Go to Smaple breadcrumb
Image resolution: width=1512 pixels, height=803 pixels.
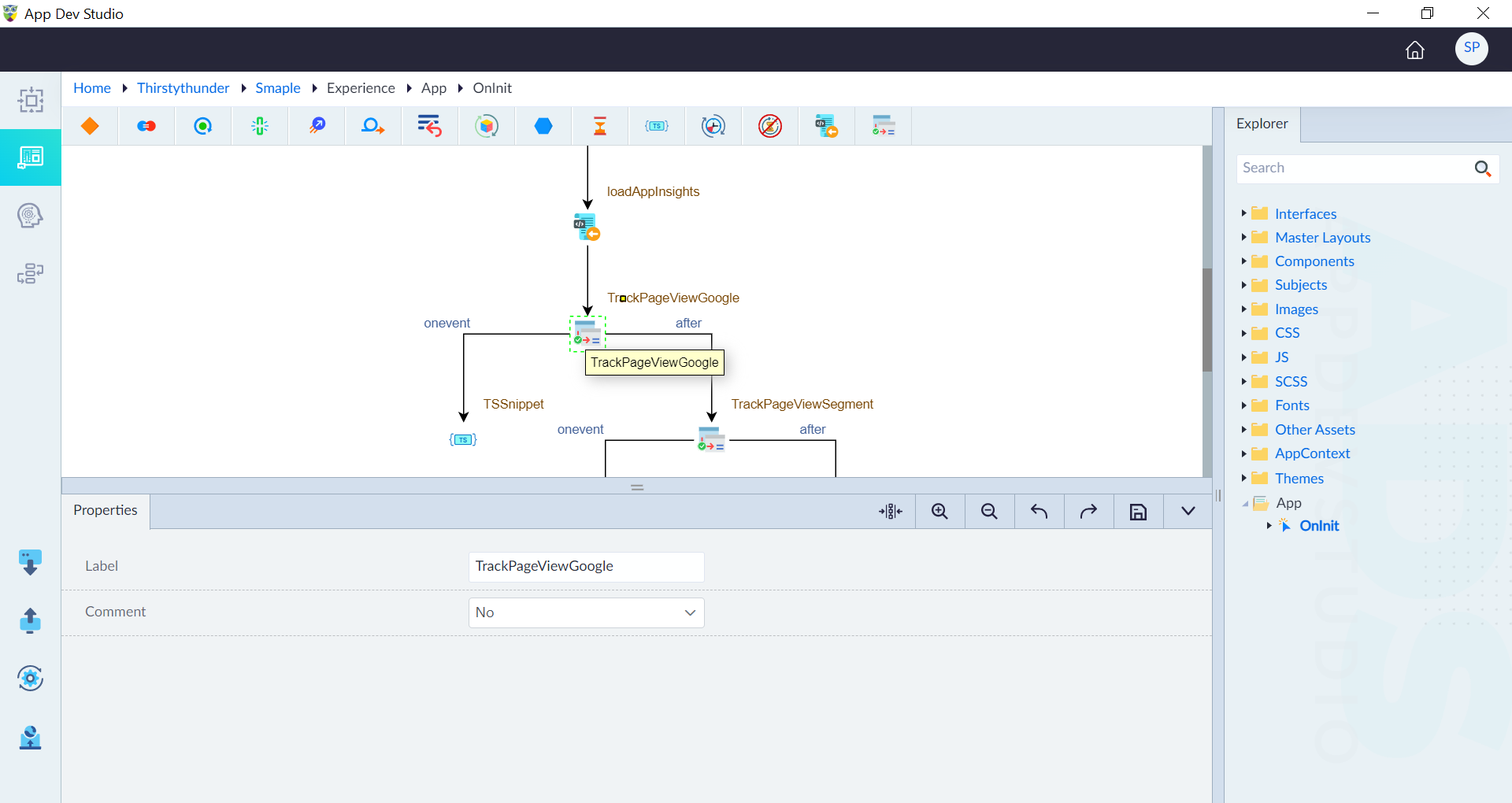[278, 88]
